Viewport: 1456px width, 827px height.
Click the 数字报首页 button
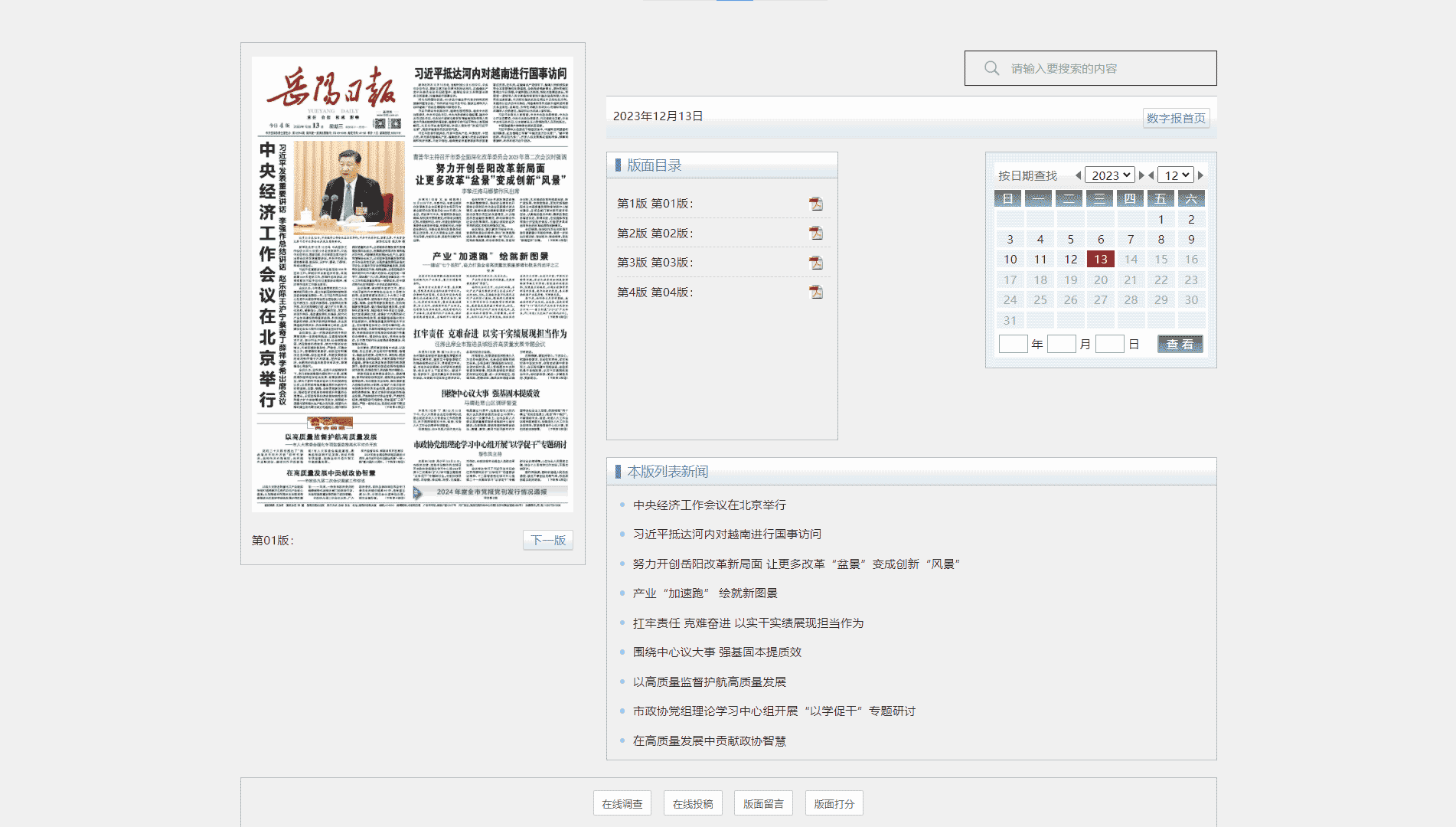[x=1176, y=118]
